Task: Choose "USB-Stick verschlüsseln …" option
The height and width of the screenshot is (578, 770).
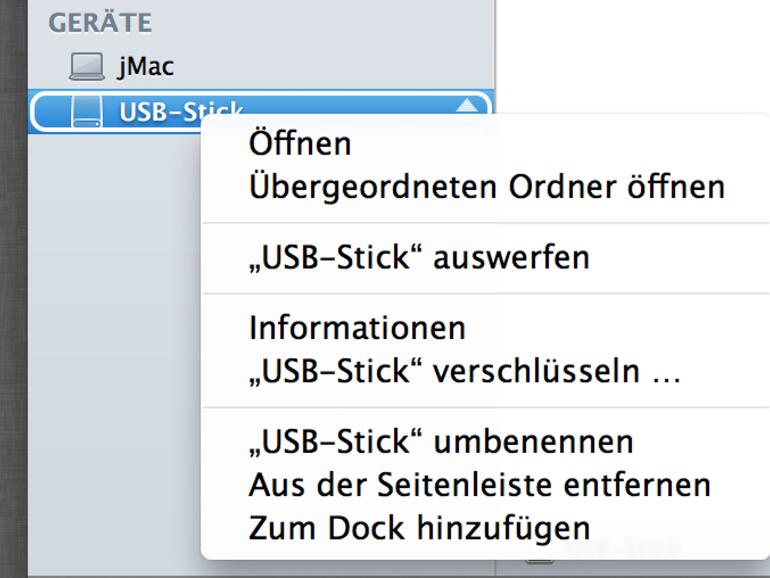Action: pos(464,371)
